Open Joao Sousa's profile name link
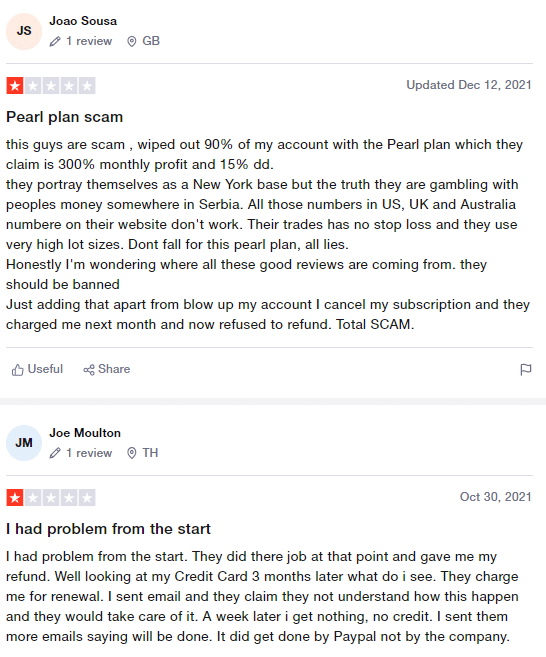Viewport: 546px width, 657px height. (x=83, y=21)
